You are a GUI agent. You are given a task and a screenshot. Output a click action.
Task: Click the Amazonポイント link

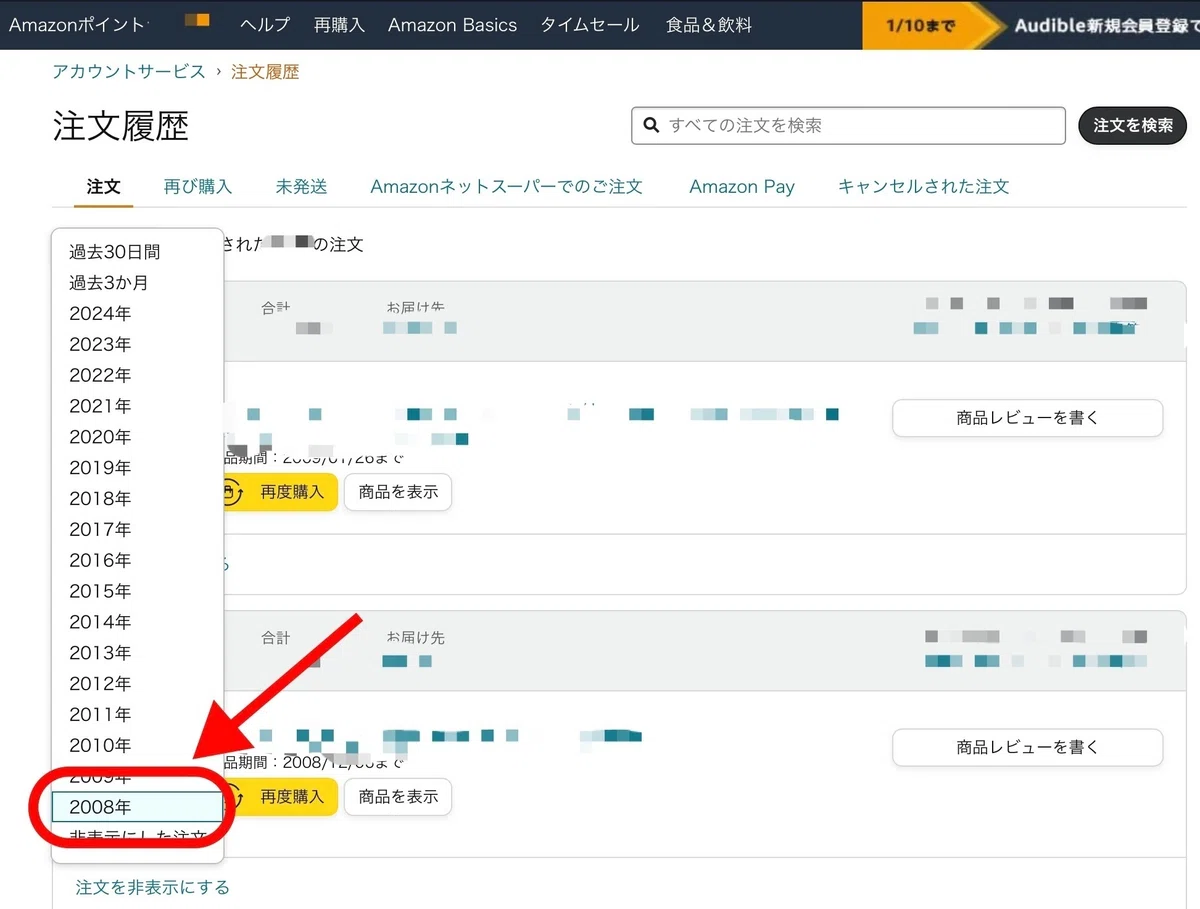click(x=77, y=25)
